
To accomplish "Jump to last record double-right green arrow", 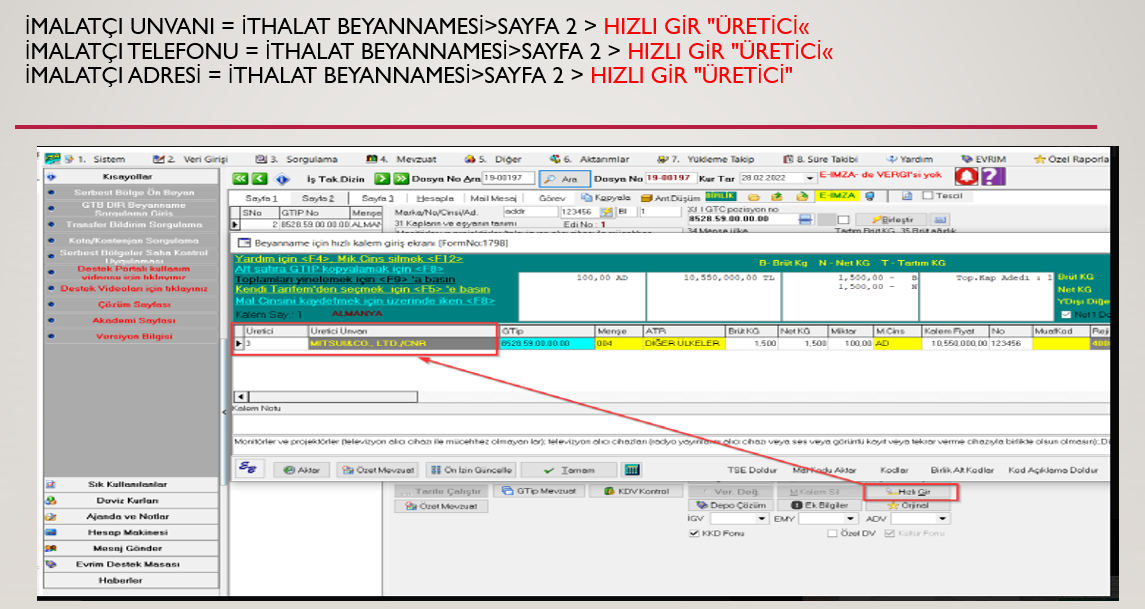I will (x=401, y=178).
